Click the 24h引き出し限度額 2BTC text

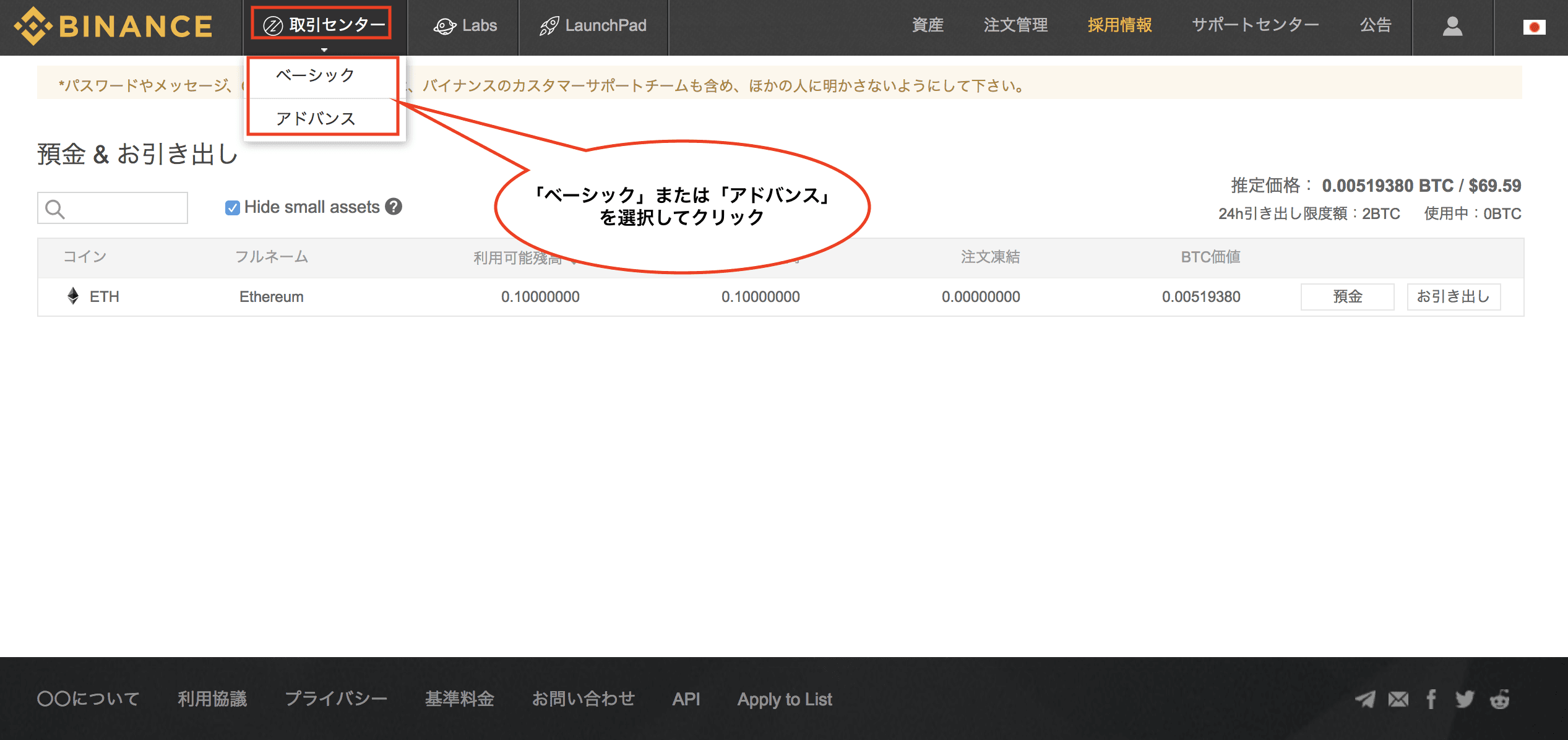1309,213
